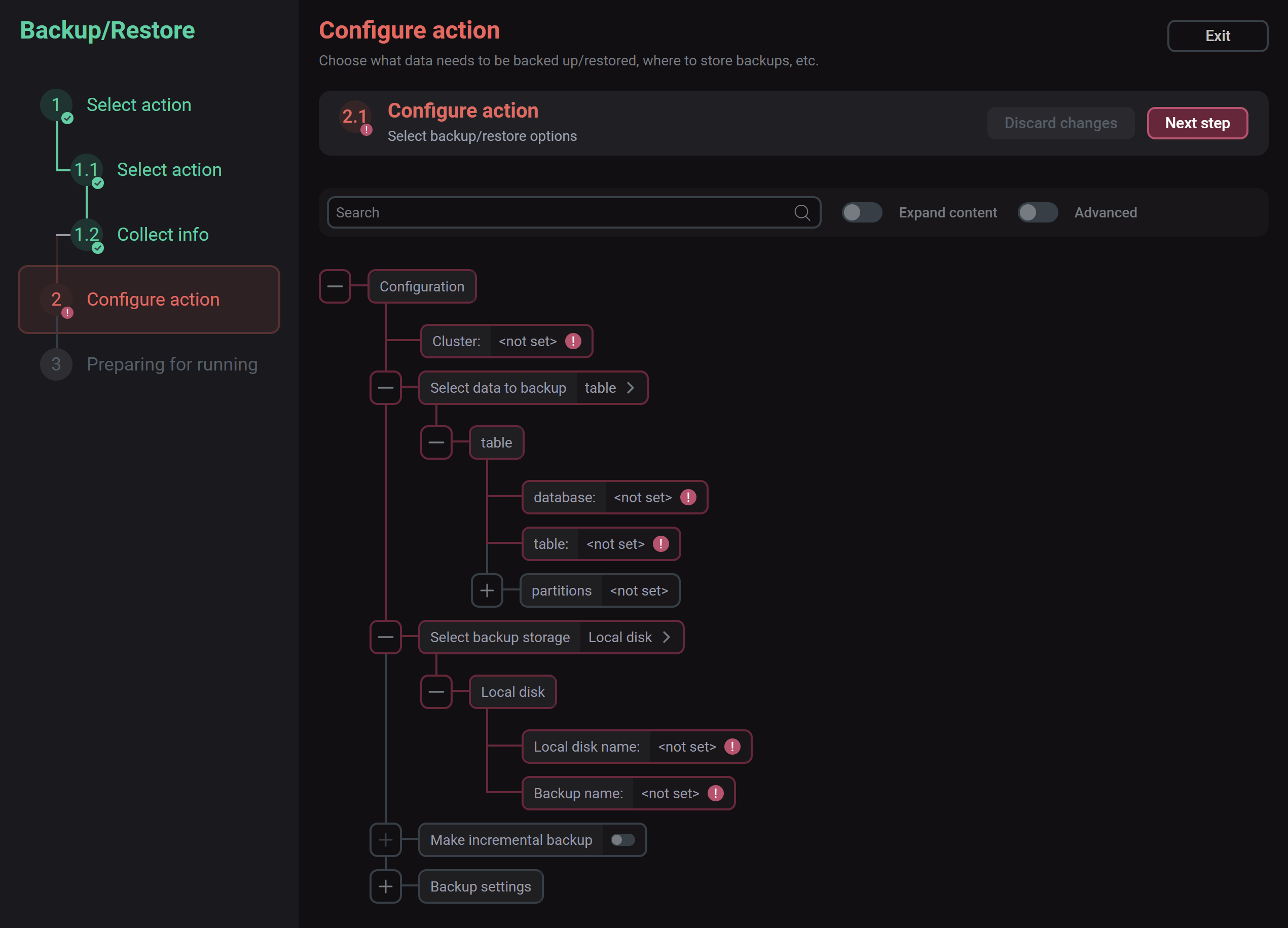
Task: Open data type dropdown showing table
Action: [x=611, y=388]
